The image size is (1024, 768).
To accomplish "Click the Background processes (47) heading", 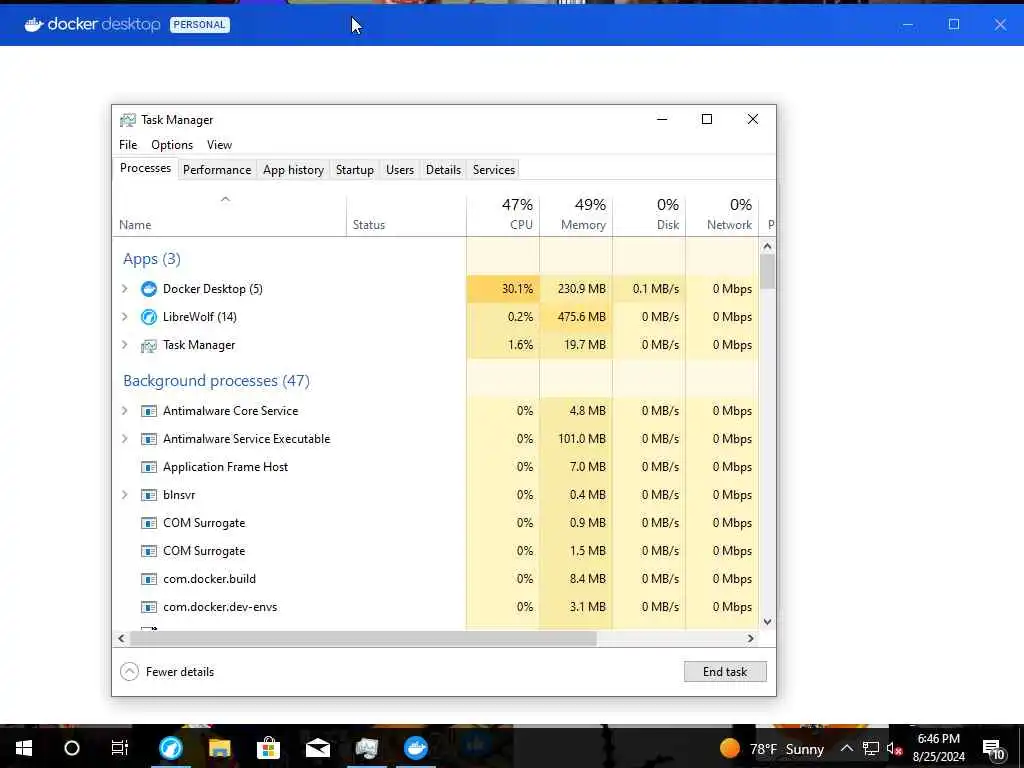I will pos(216,380).
